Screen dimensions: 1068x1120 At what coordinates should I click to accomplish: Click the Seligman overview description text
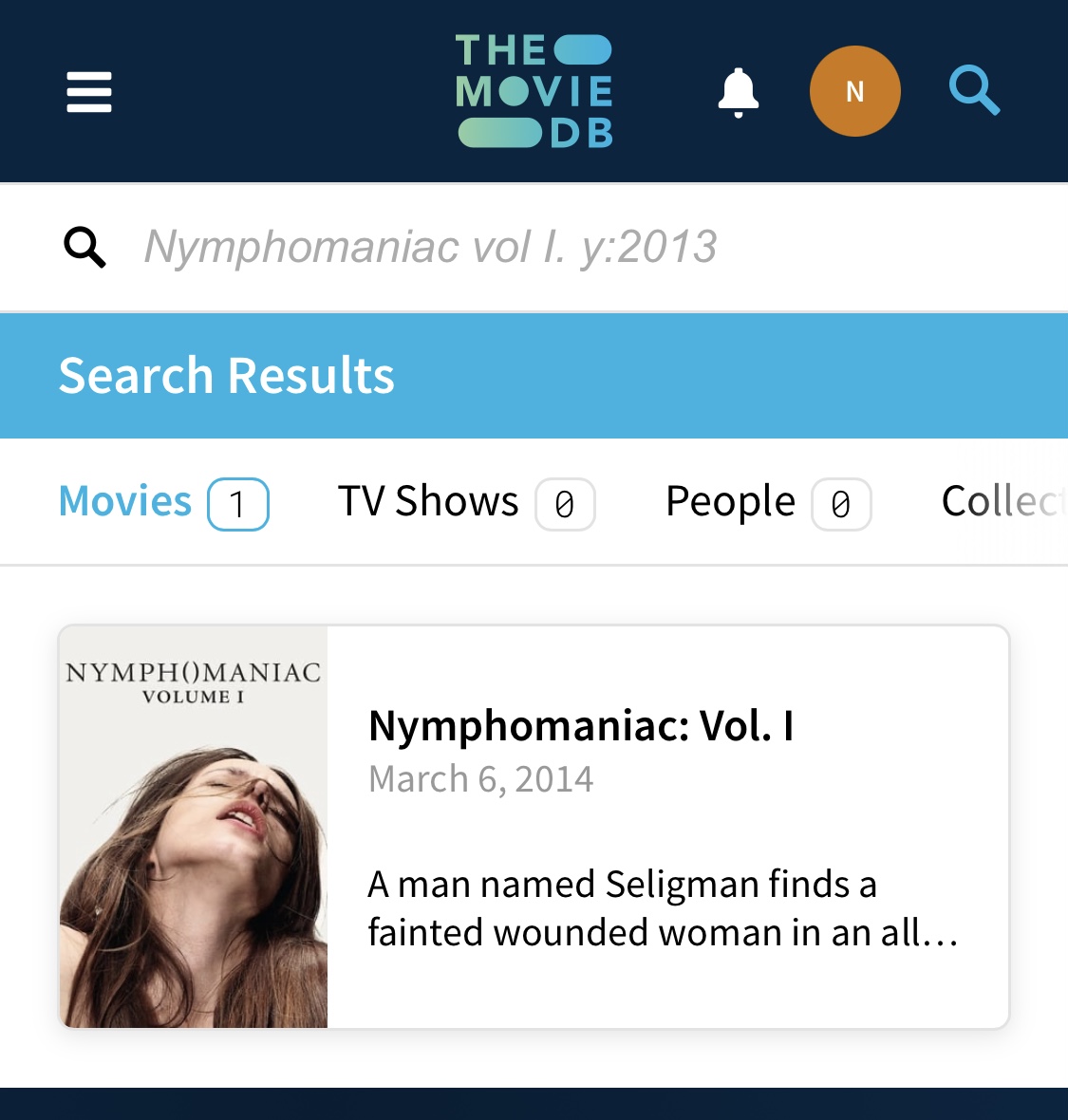click(x=663, y=907)
